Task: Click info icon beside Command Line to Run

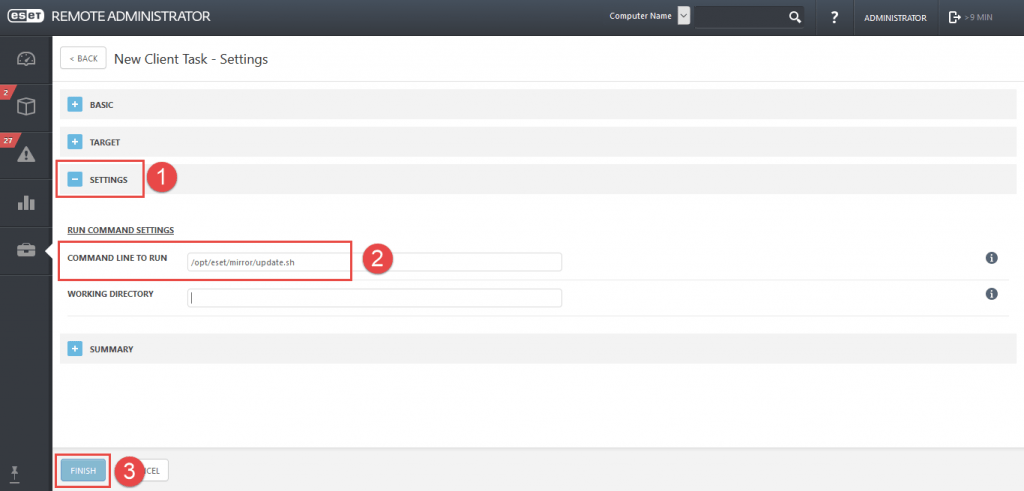Action: click(992, 258)
